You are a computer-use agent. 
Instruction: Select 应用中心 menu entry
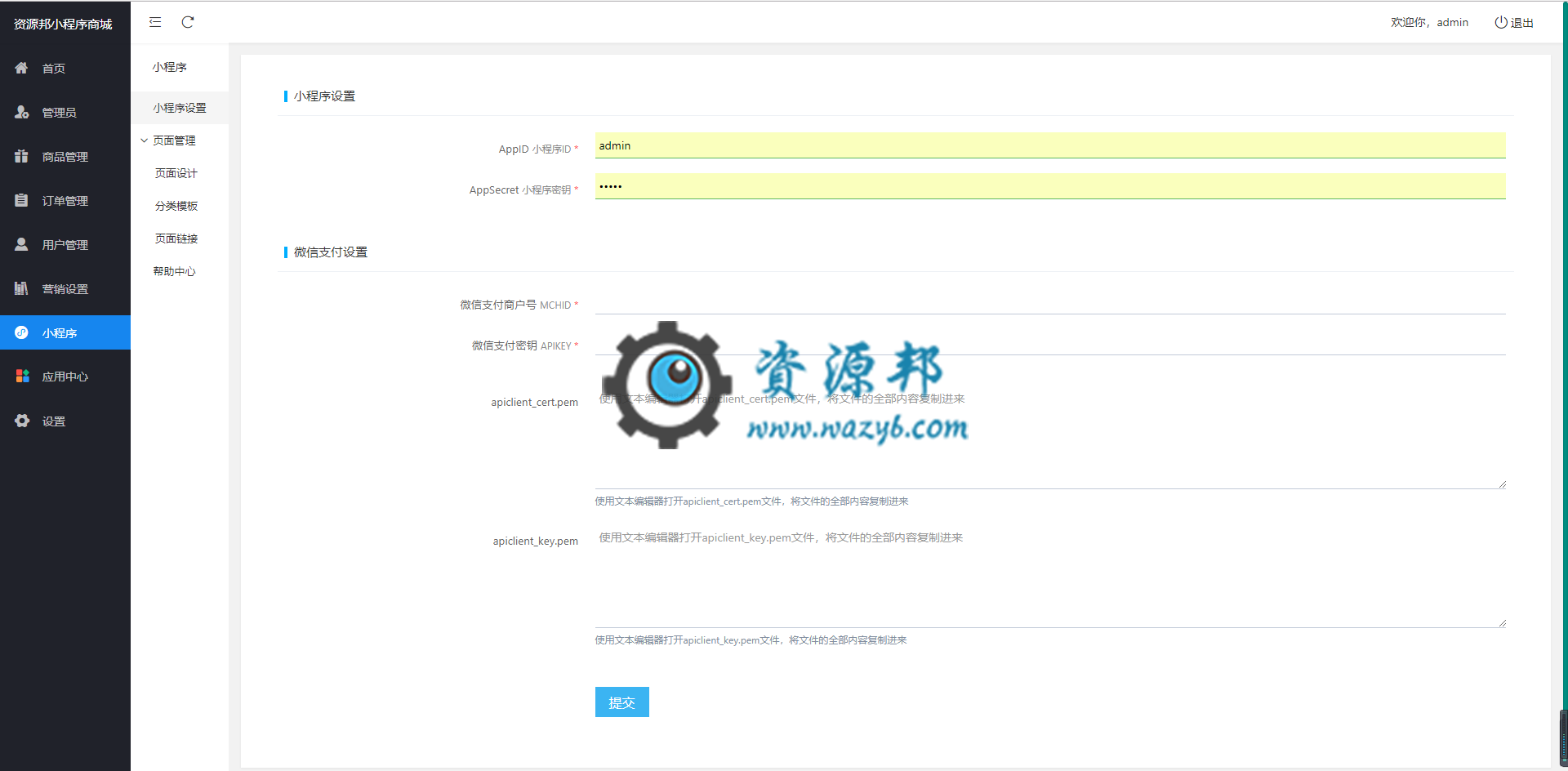[65, 377]
